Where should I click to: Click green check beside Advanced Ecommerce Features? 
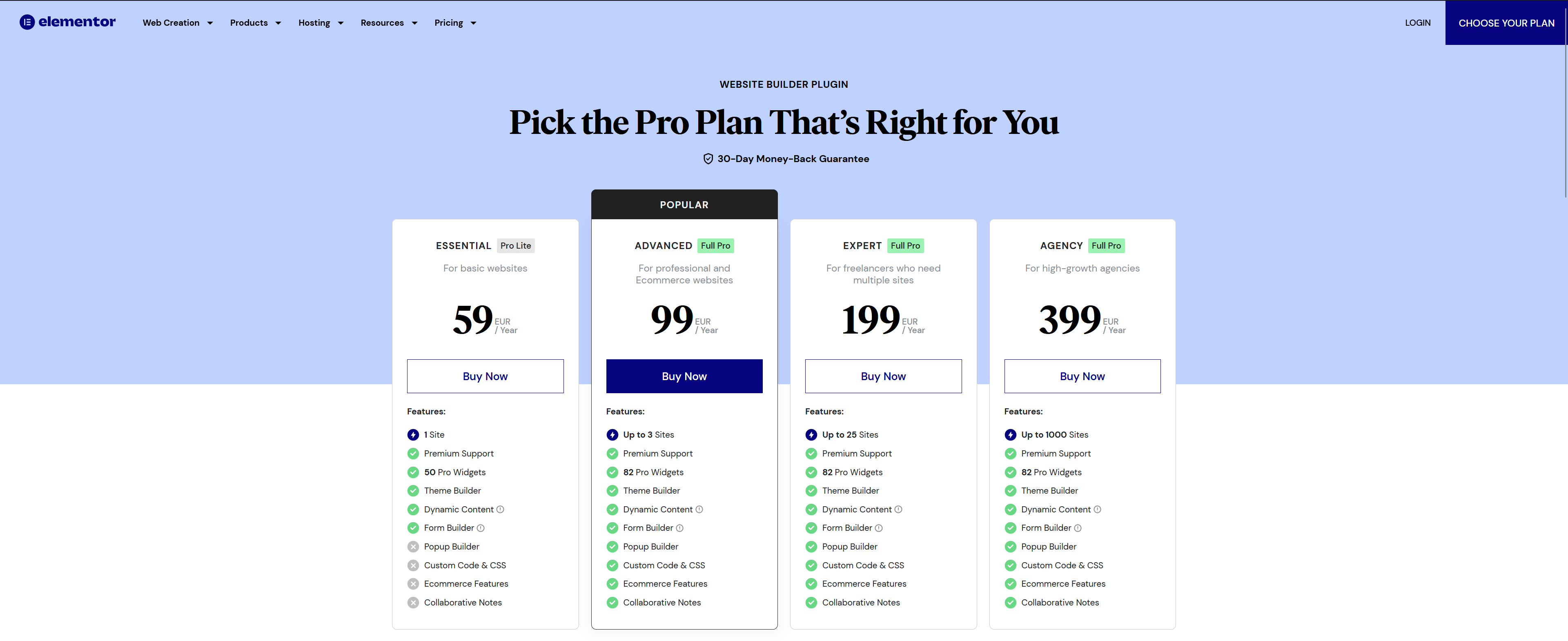(612, 584)
